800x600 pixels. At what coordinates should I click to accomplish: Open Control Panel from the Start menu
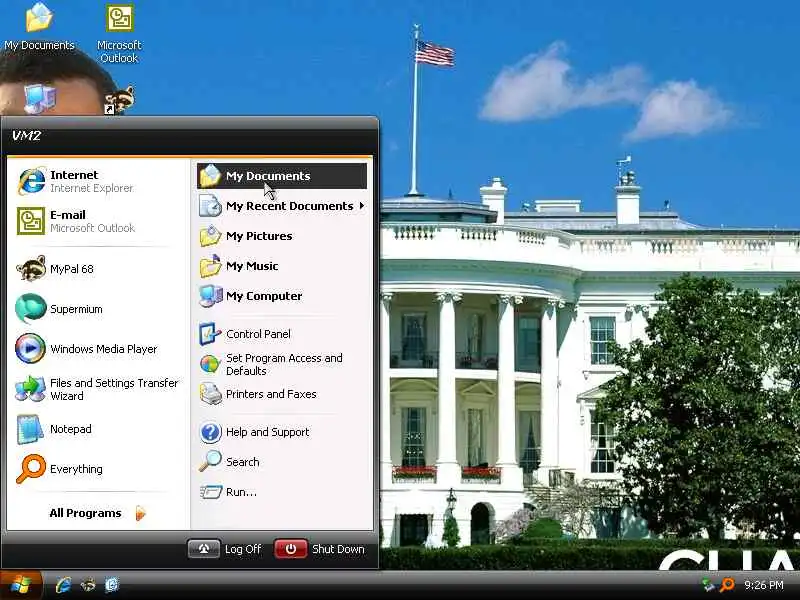(282, 334)
